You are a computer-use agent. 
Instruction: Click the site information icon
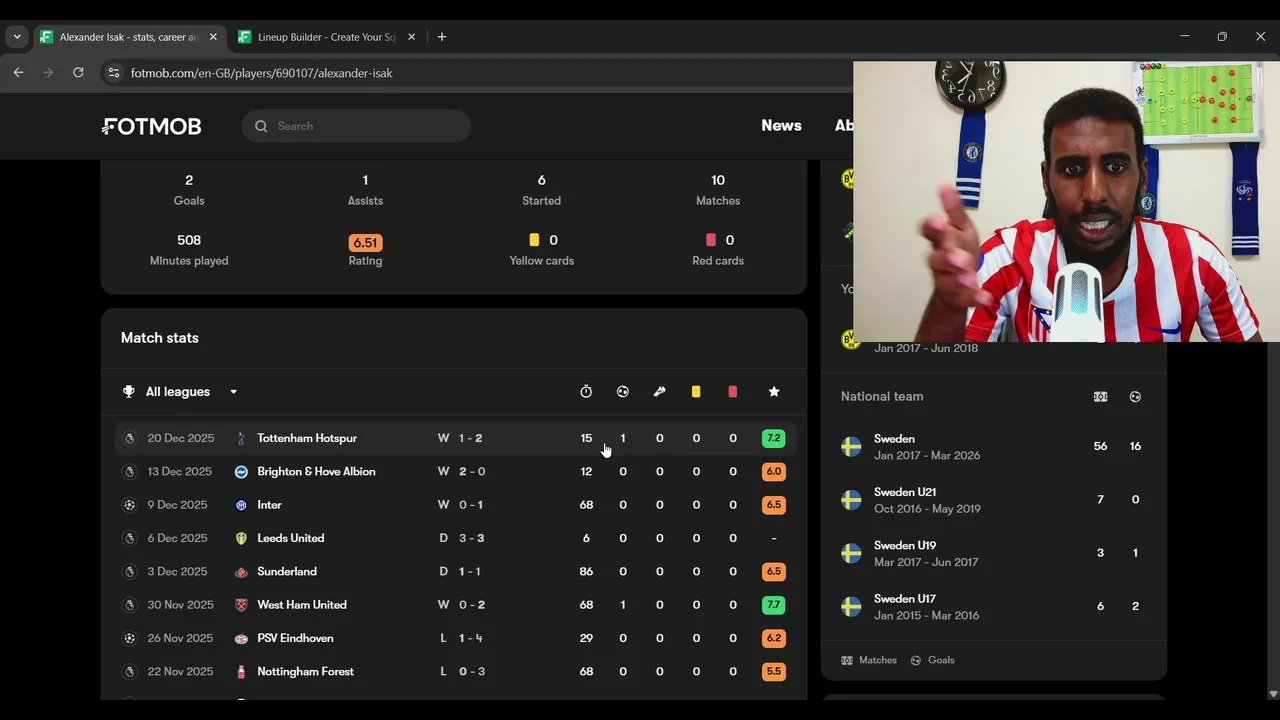click(x=113, y=73)
